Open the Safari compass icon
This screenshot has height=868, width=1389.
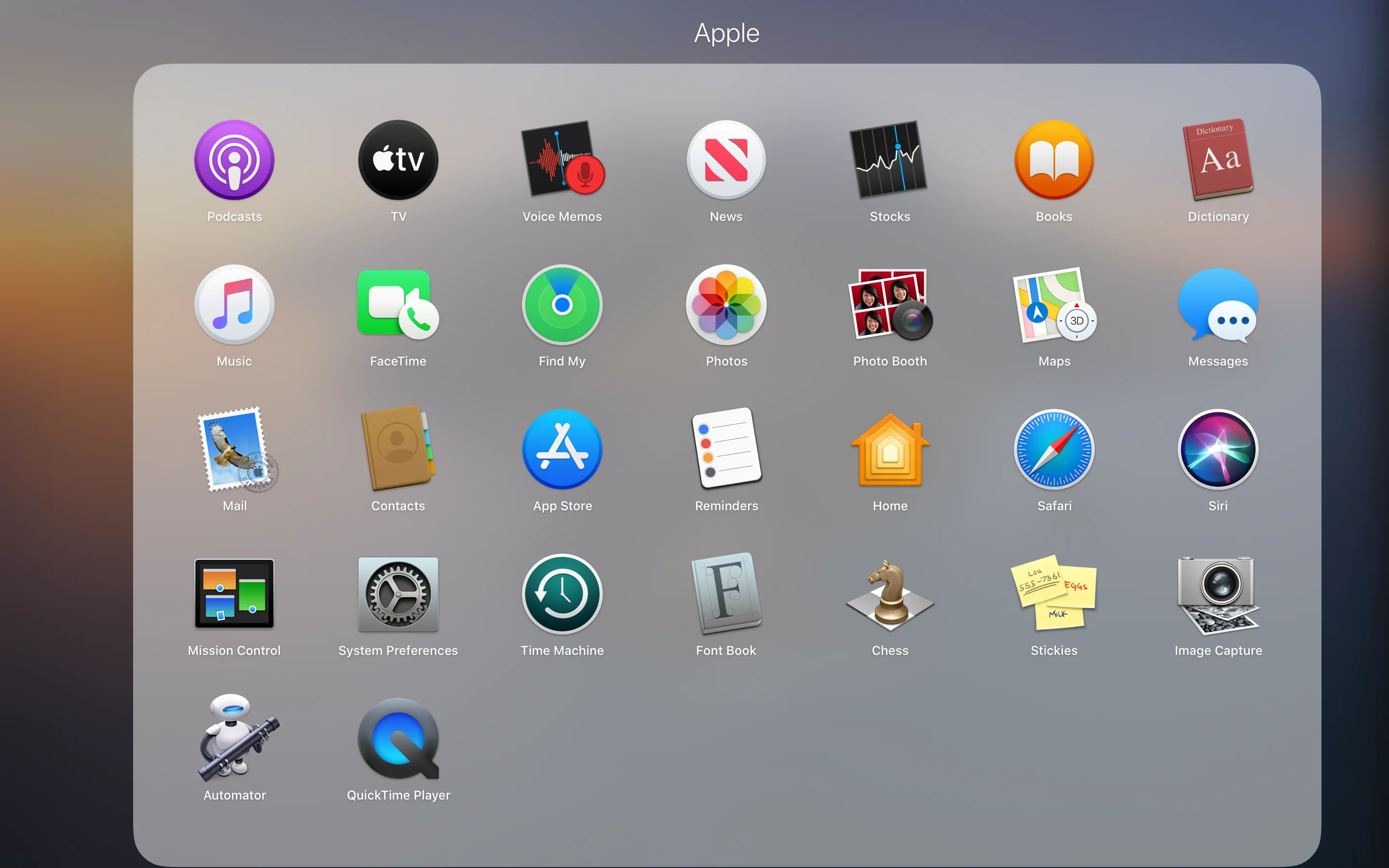tap(1054, 449)
